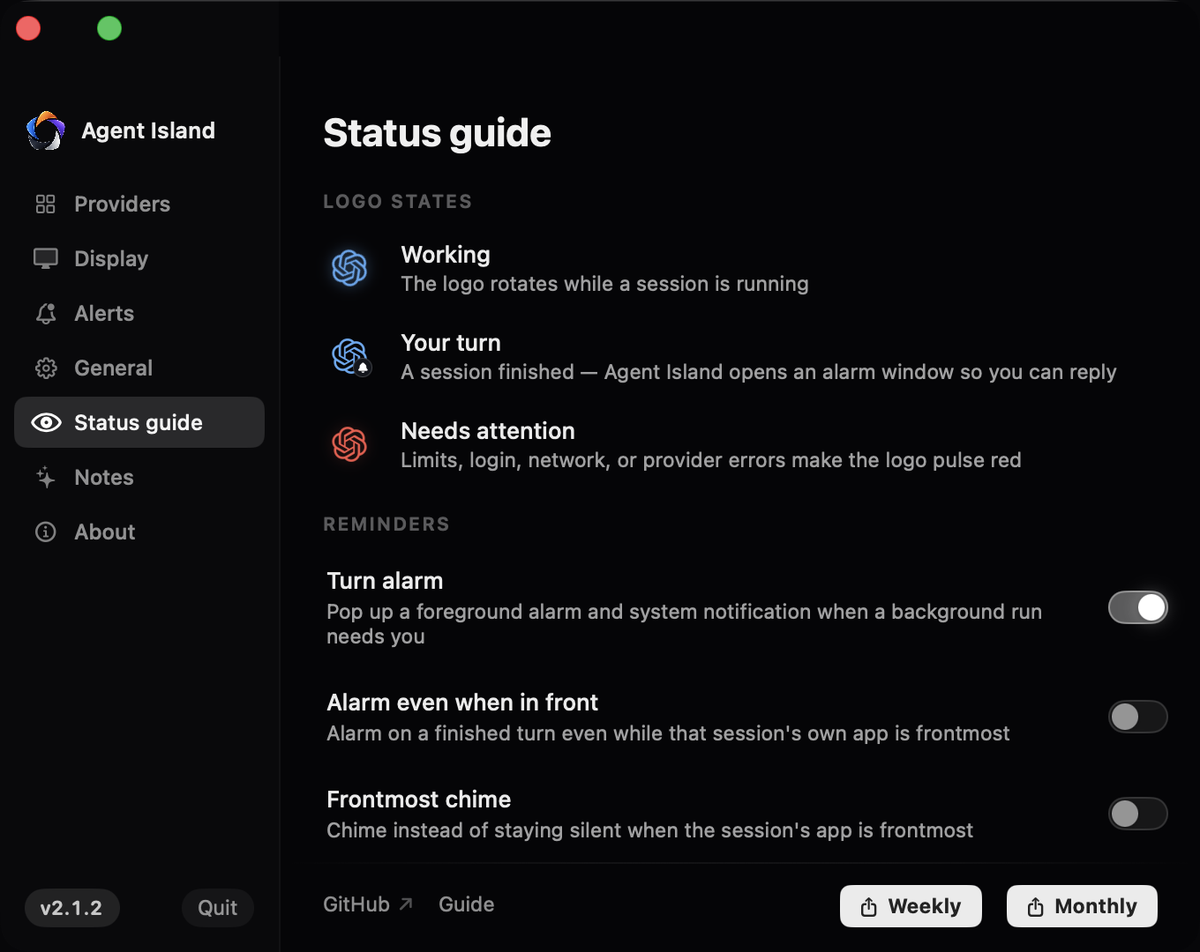This screenshot has height=952, width=1200.
Task: Click the Working title text
Action: point(446,255)
